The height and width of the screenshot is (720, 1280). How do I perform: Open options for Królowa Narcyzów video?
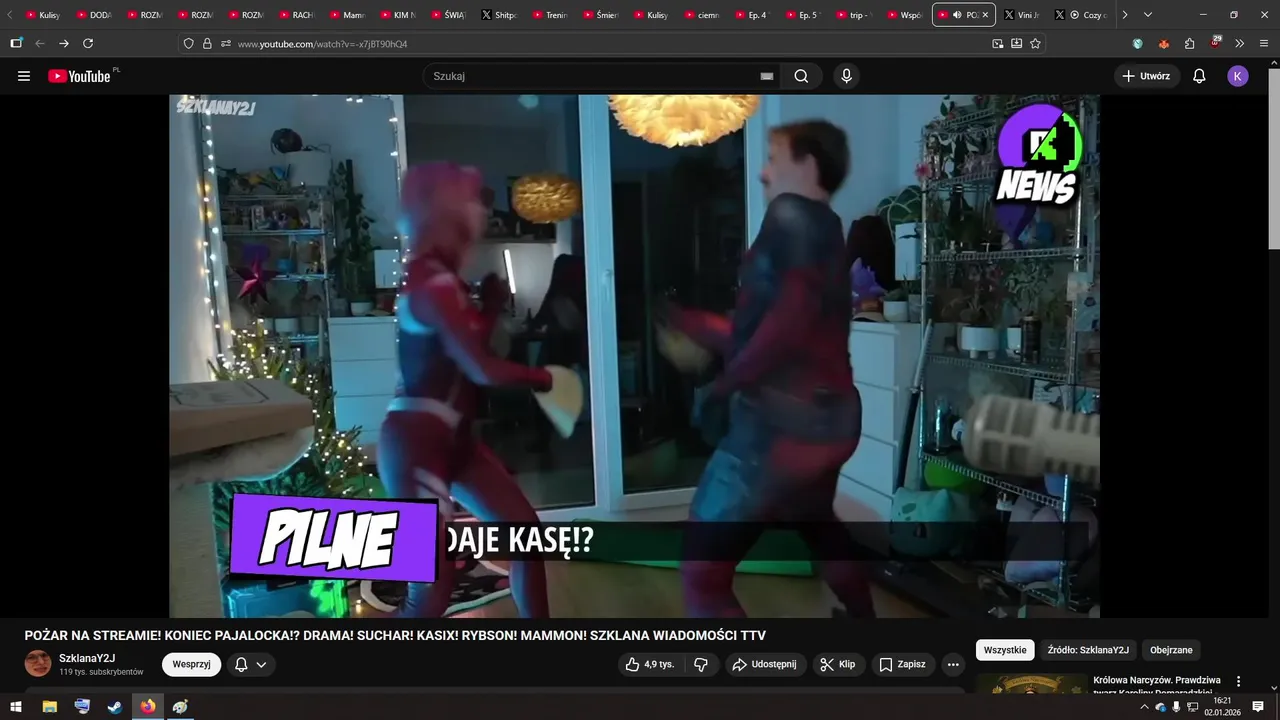pyautogui.click(x=1238, y=681)
